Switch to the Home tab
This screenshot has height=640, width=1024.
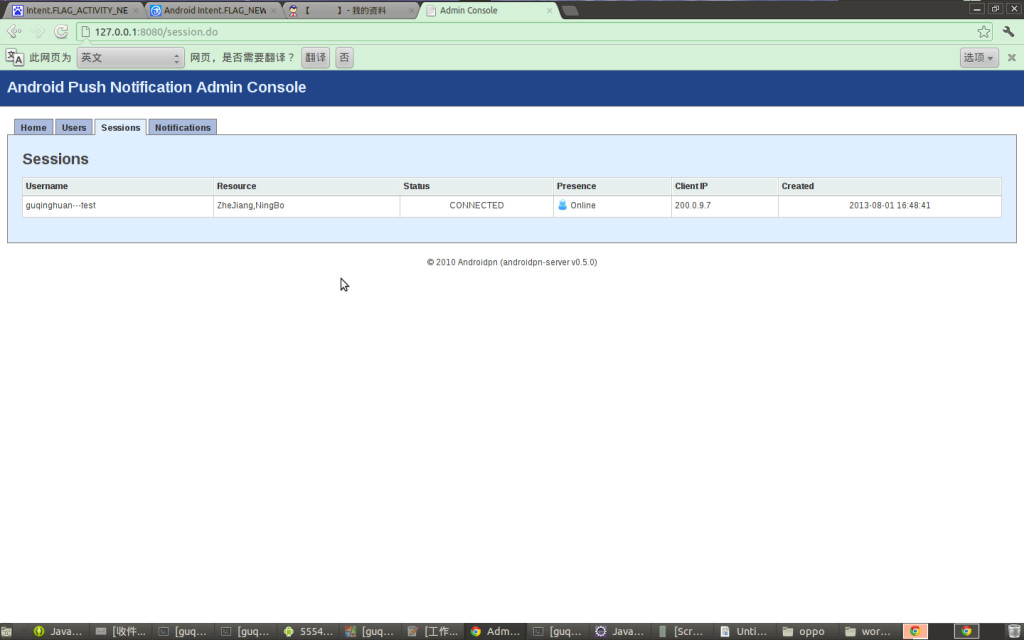(x=33, y=127)
